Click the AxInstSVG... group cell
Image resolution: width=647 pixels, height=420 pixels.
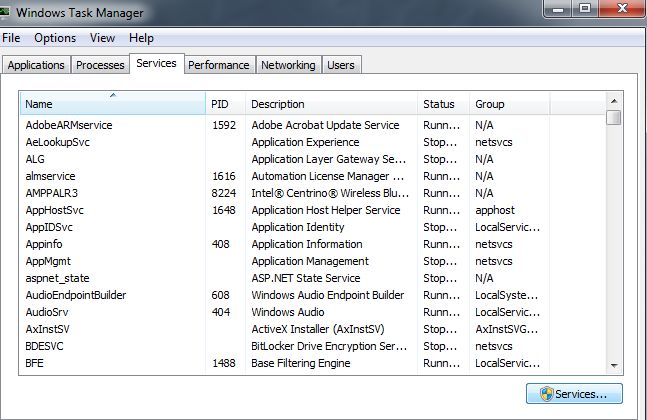[x=506, y=329]
